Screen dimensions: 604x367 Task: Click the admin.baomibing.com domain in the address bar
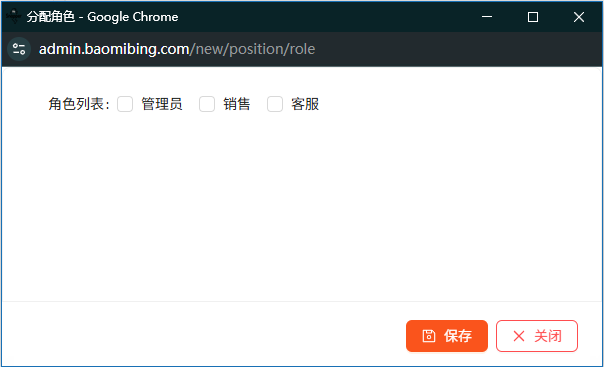pos(114,49)
